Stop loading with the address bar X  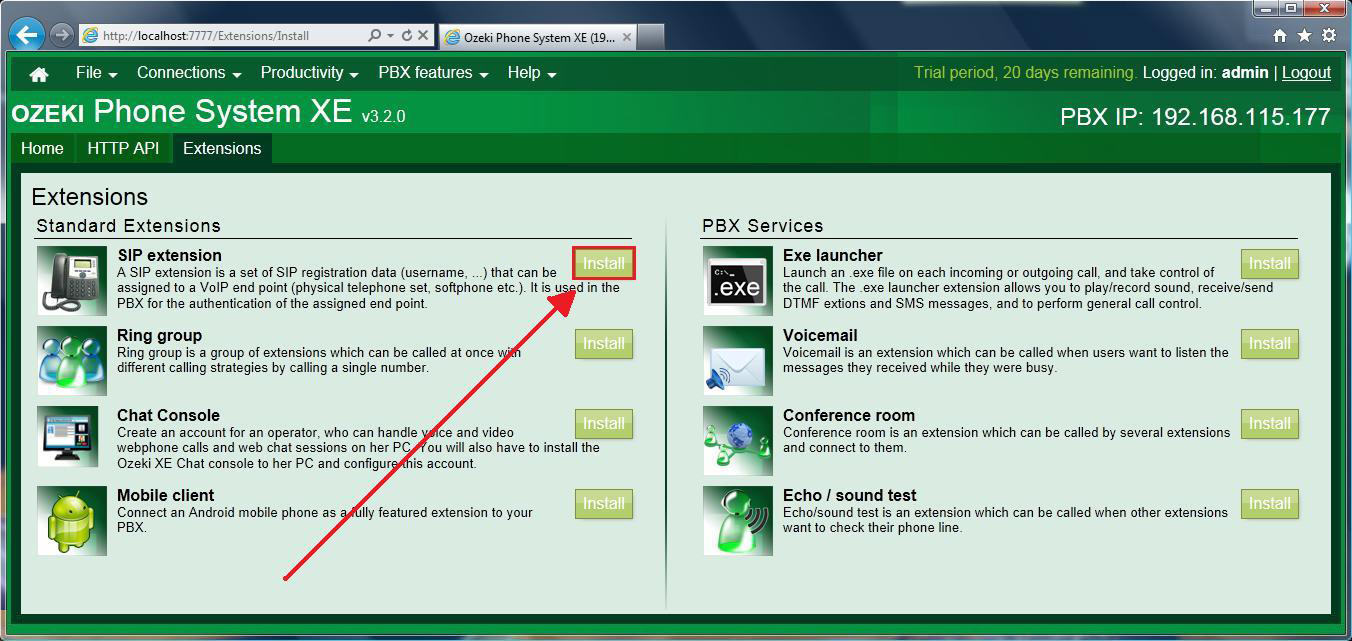point(423,35)
